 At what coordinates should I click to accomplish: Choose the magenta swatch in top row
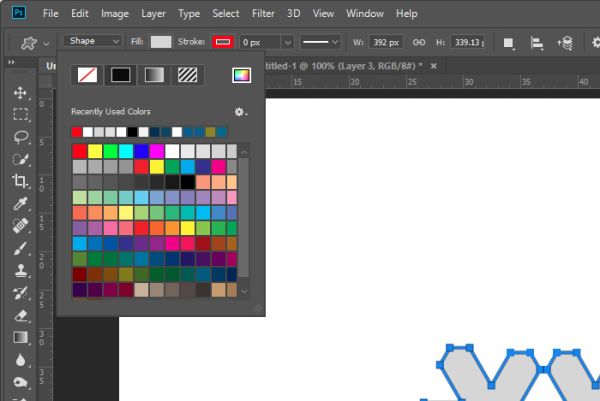click(157, 151)
